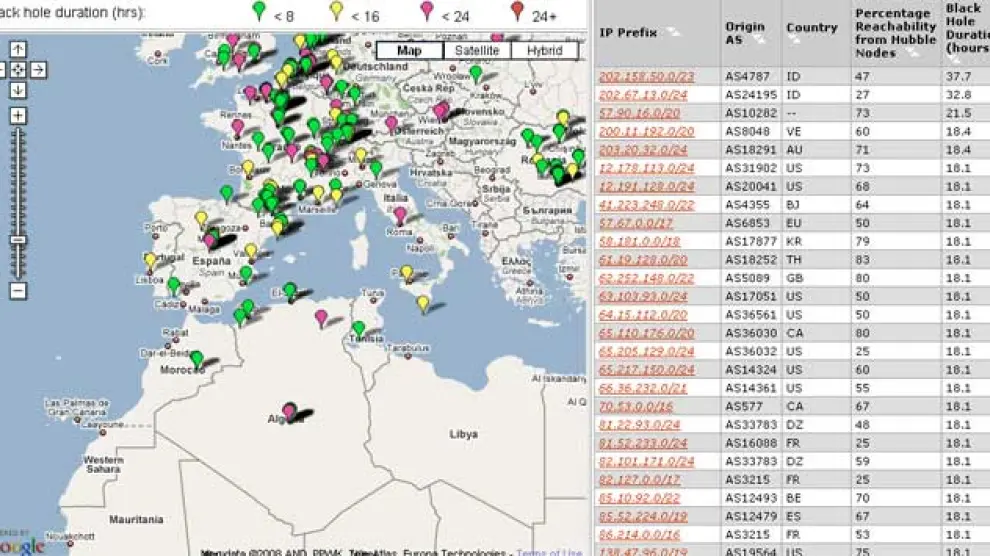Pan the map up with arrow
The height and width of the screenshot is (556, 990).
tap(18, 49)
